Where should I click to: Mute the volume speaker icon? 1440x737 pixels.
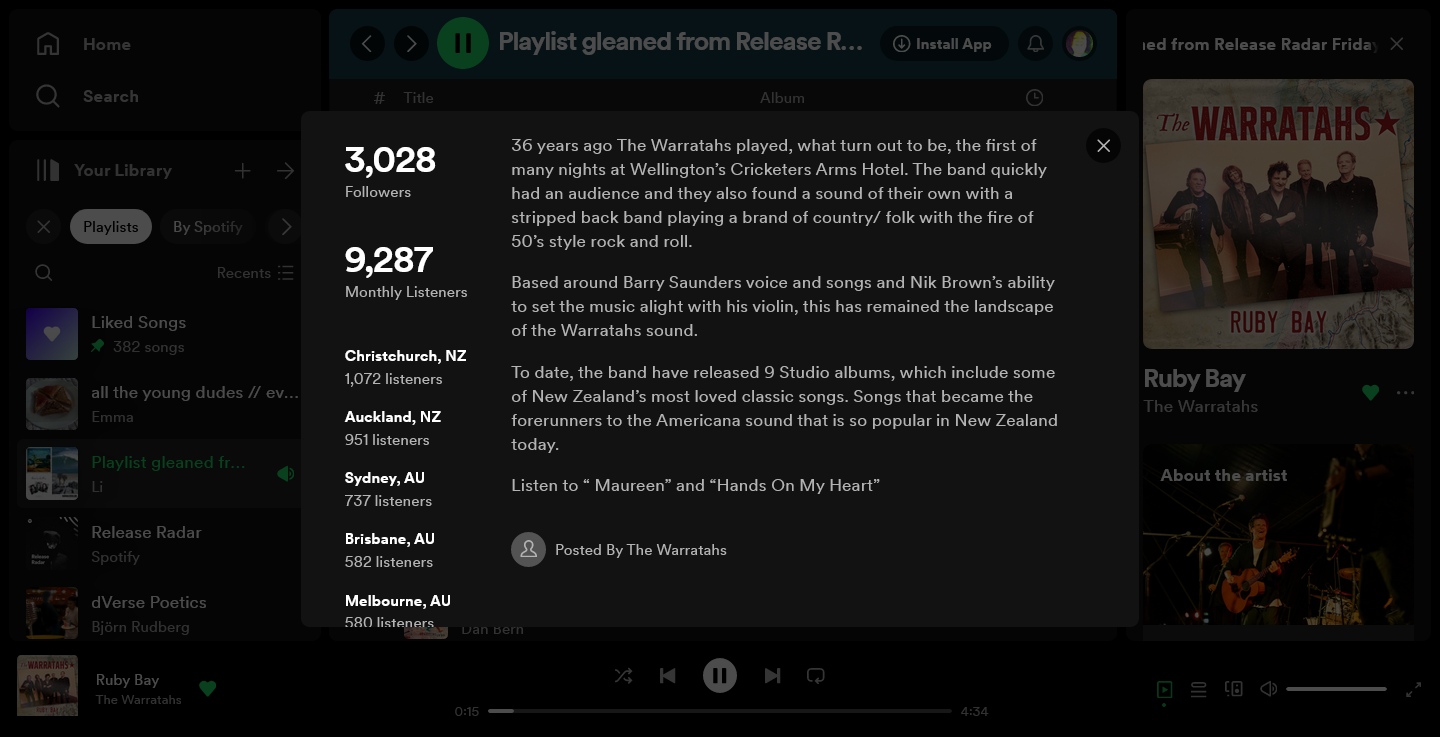coord(1268,689)
